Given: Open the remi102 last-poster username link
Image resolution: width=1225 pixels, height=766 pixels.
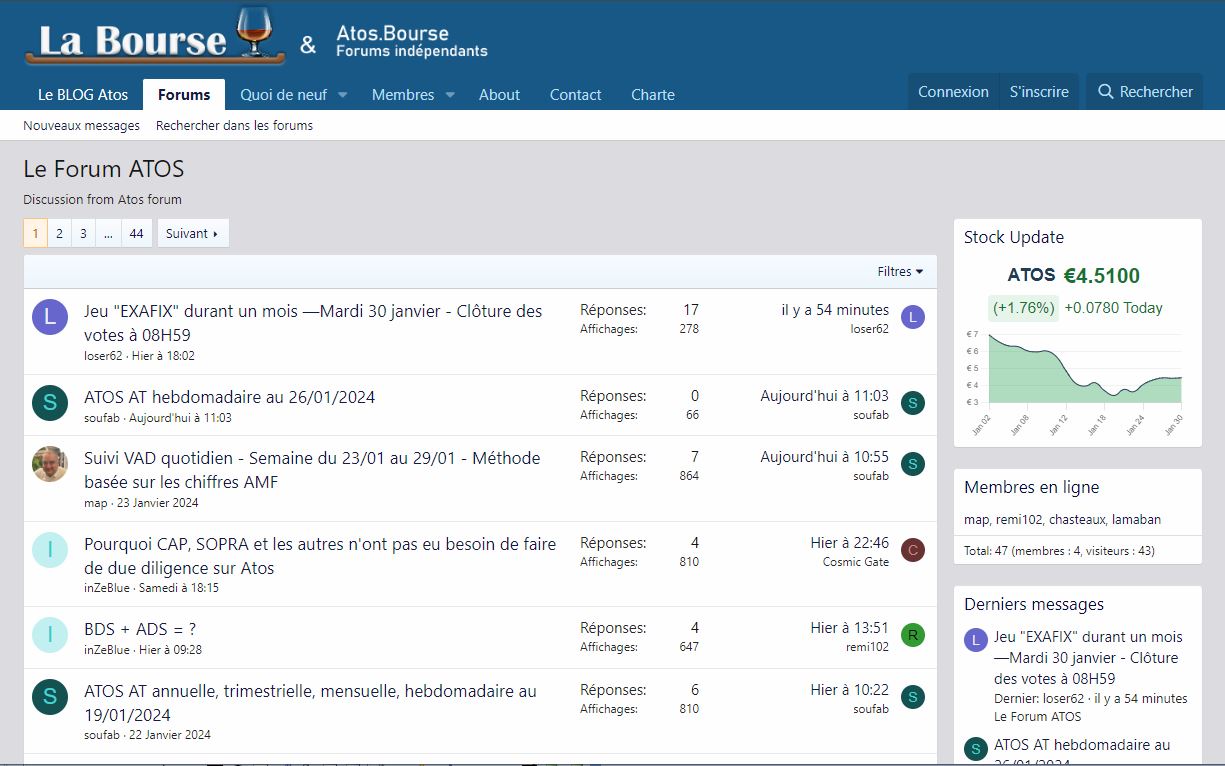Looking at the screenshot, I should pyautogui.click(x=867, y=647).
